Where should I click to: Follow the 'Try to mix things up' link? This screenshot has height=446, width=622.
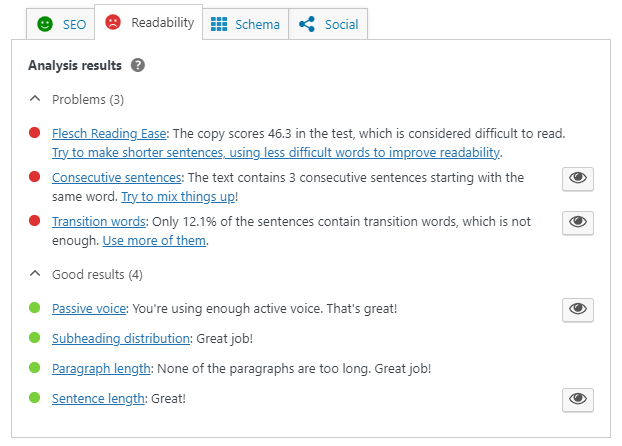(178, 197)
